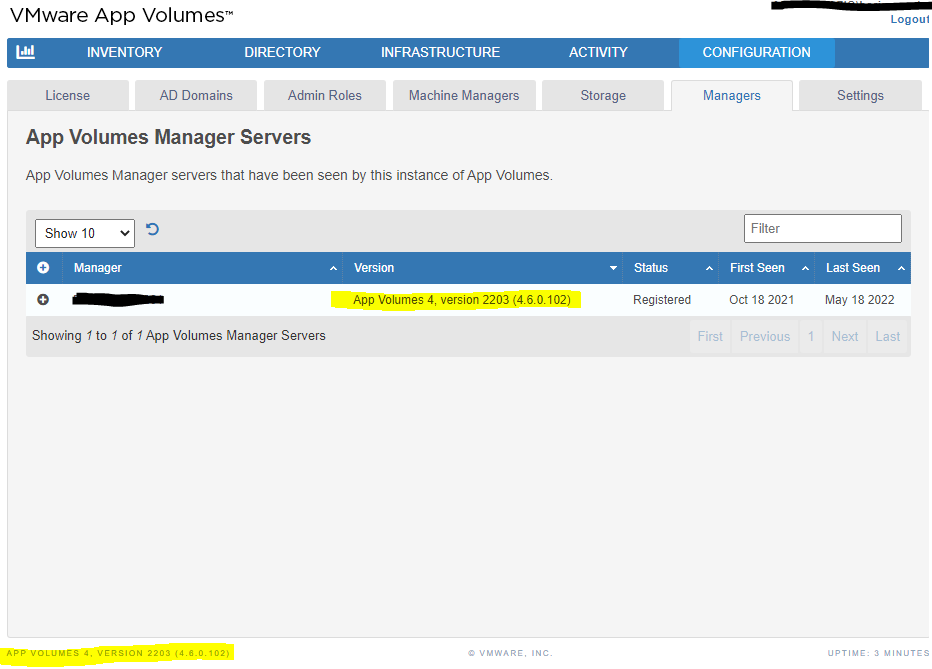Image resolution: width=932 pixels, height=669 pixels.
Task: Switch to the Machine Managers tab
Action: coord(464,96)
